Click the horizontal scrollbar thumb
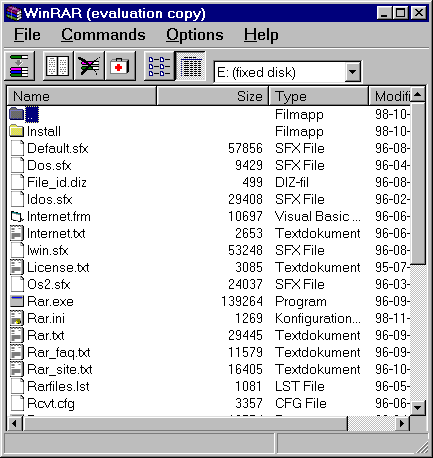This screenshot has width=433, height=458. 185,423
